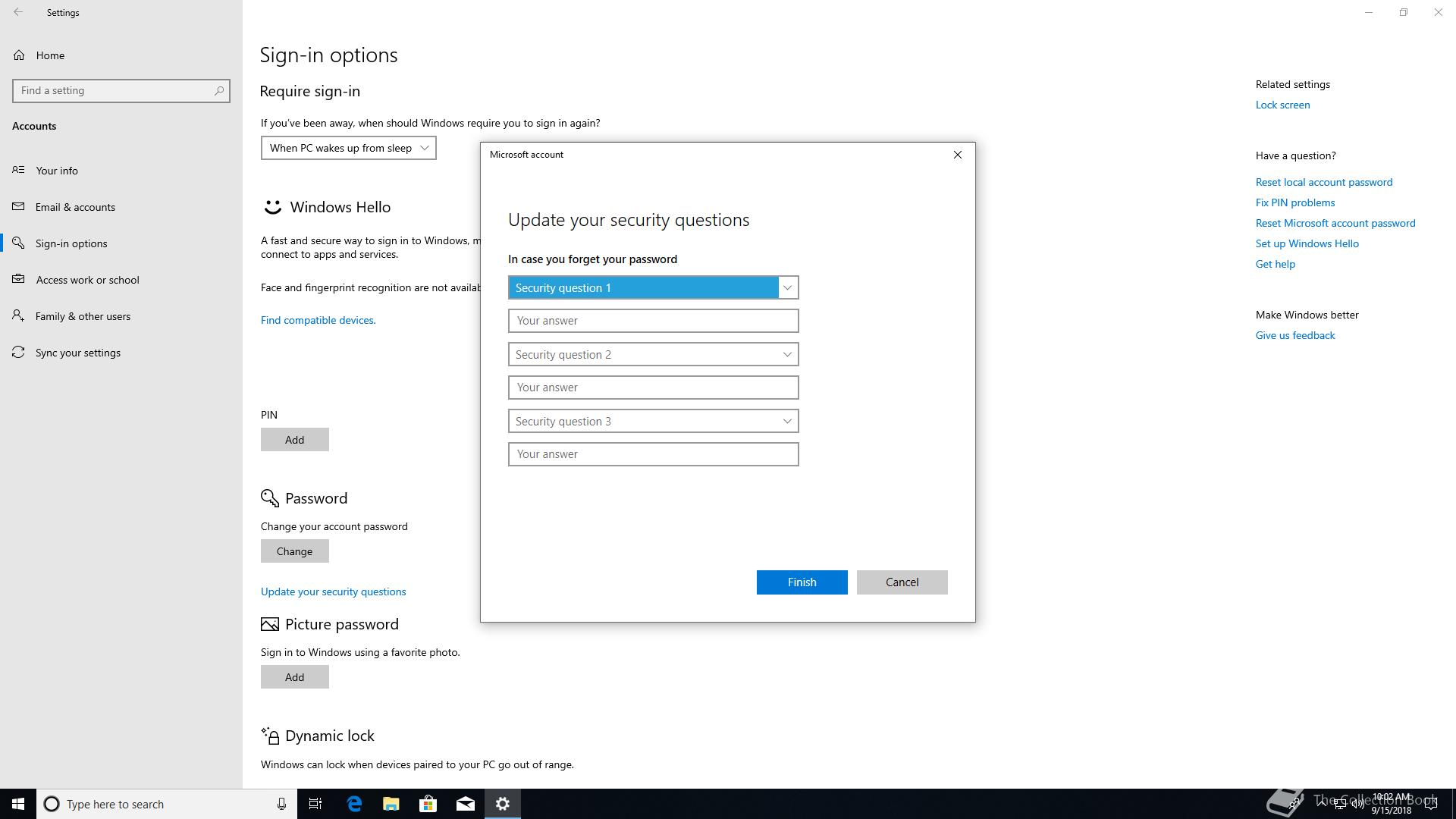Open Task View from taskbar
1456x819 pixels.
(315, 804)
